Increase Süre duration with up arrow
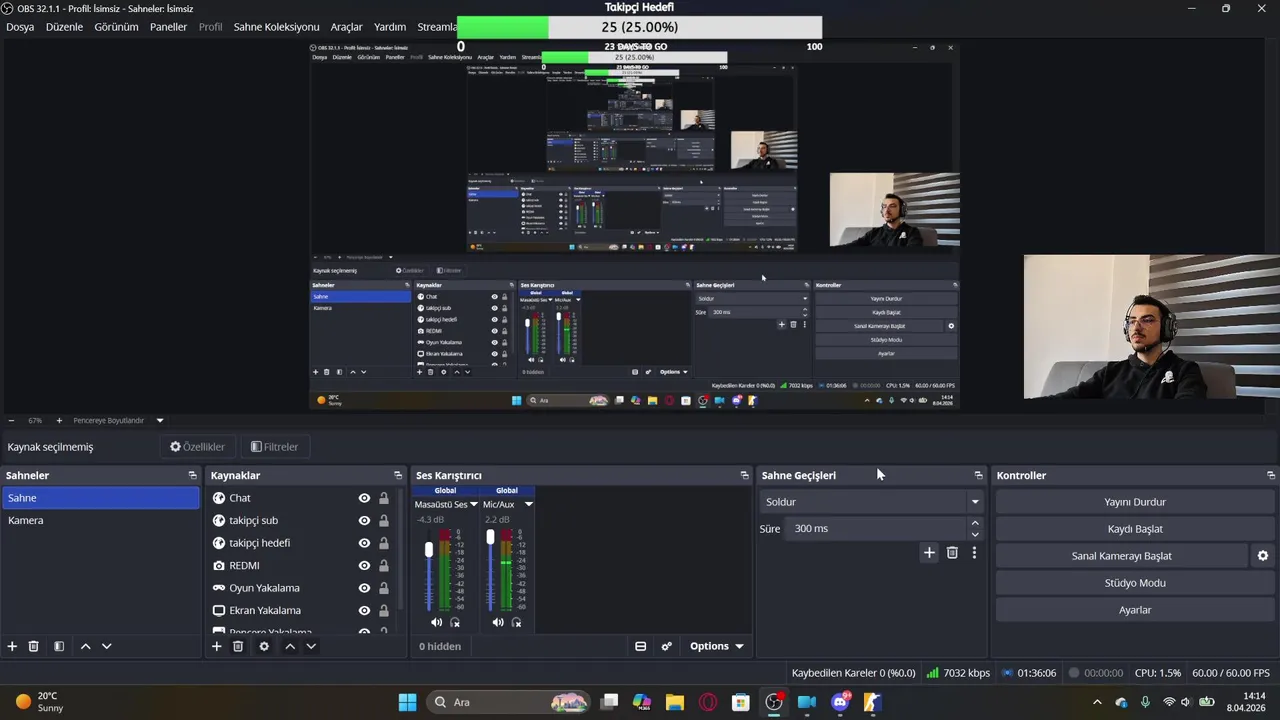The width and height of the screenshot is (1280, 720). click(975, 523)
